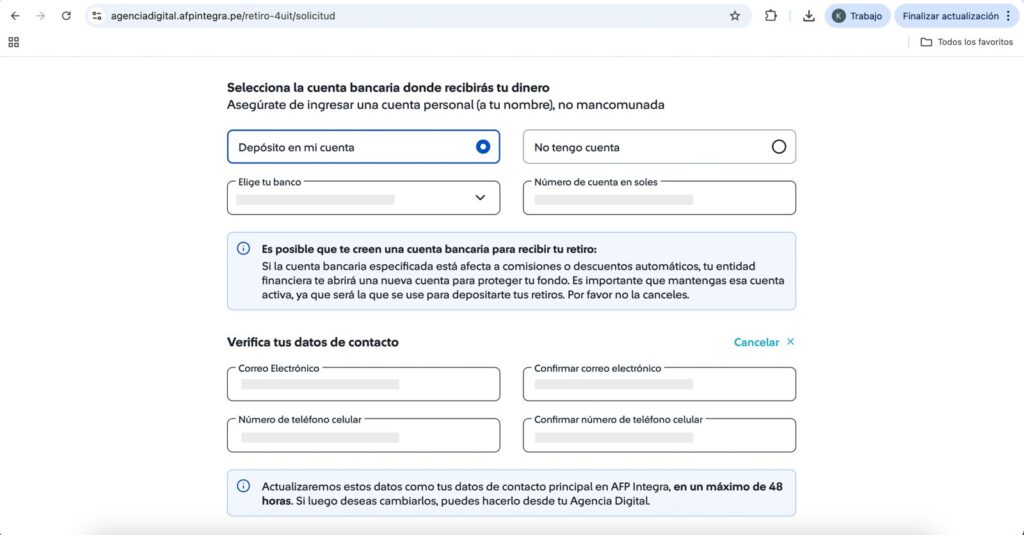Select Depósito en mi cuenta option
Viewport: 1024px width, 535px height.
364,147
